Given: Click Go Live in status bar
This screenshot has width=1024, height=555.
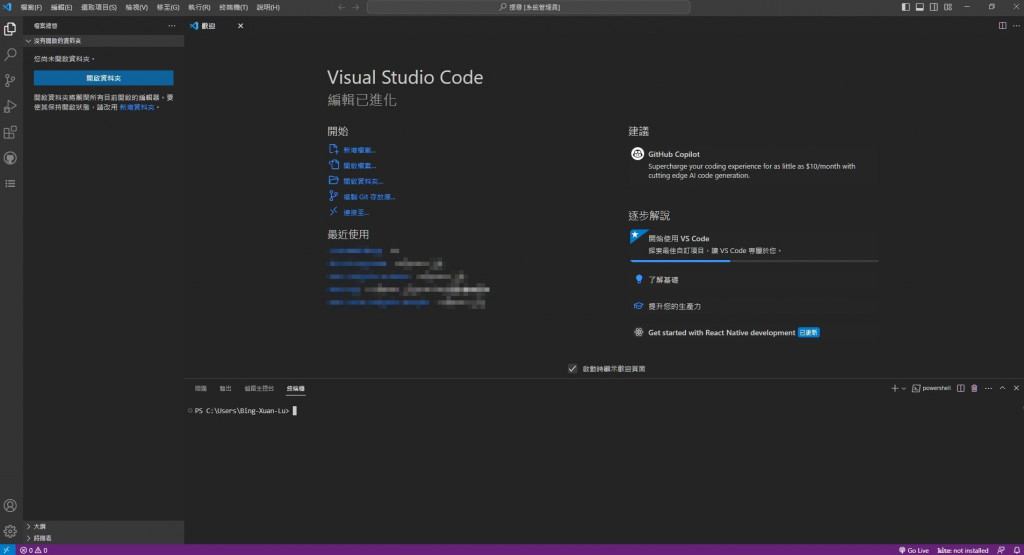Looking at the screenshot, I should point(914,550).
